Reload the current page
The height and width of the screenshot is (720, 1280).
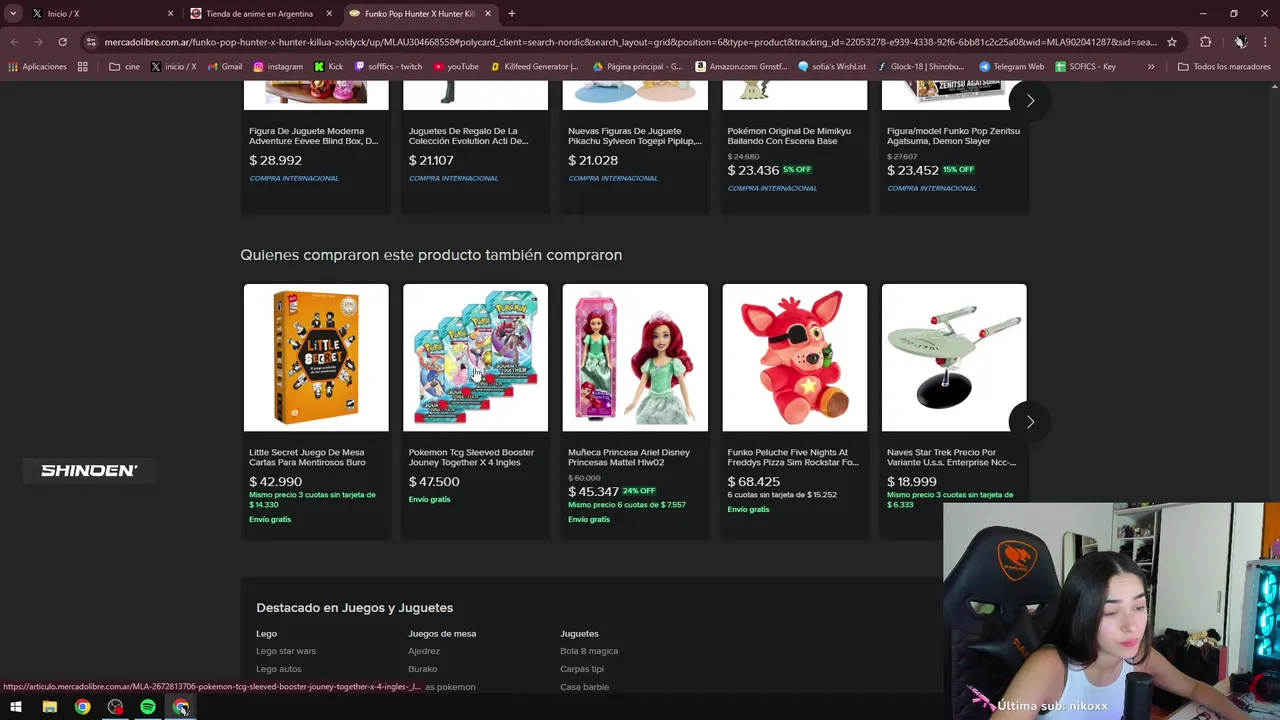point(62,42)
